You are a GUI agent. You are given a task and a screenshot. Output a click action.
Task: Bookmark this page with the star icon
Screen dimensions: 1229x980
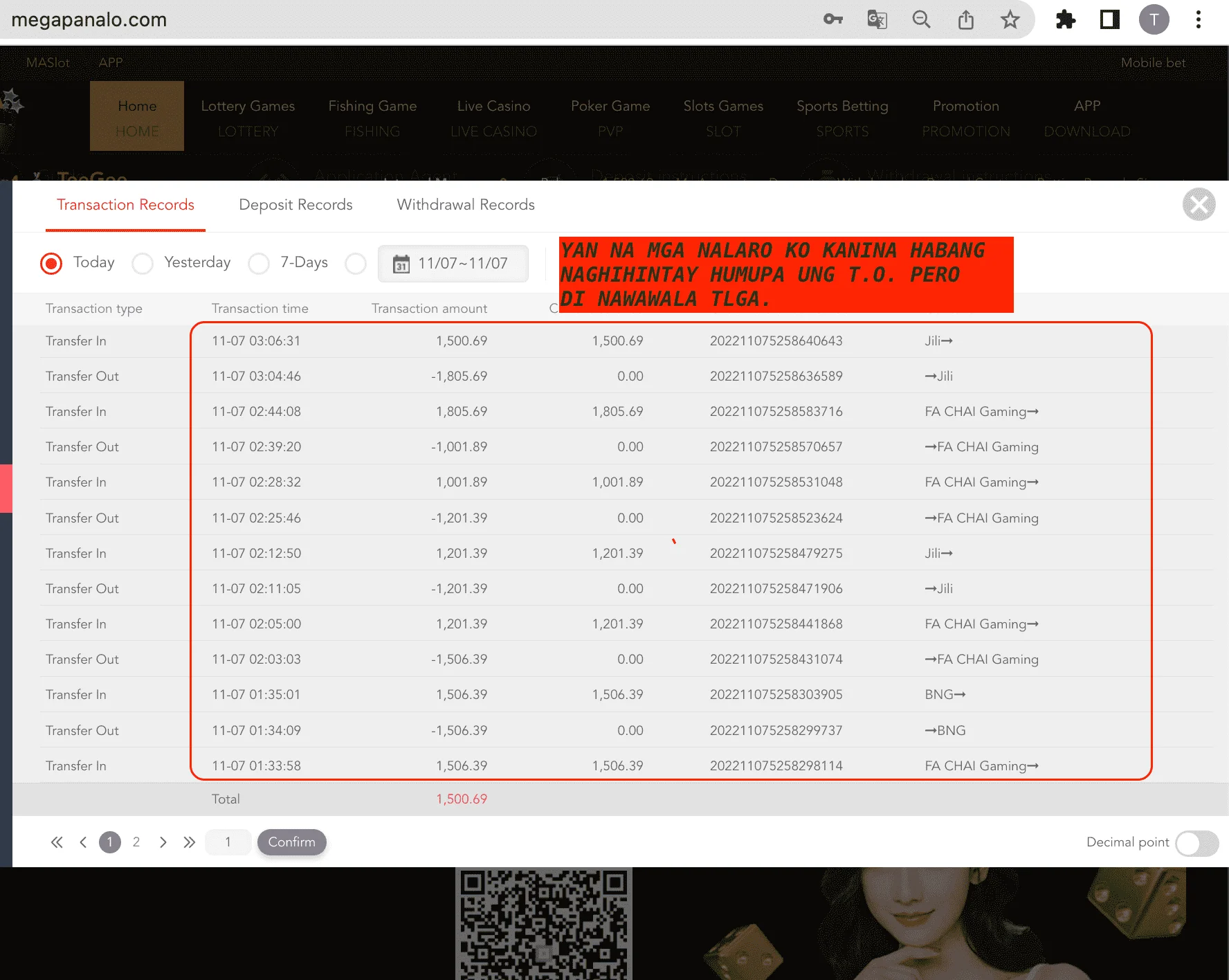[1010, 19]
